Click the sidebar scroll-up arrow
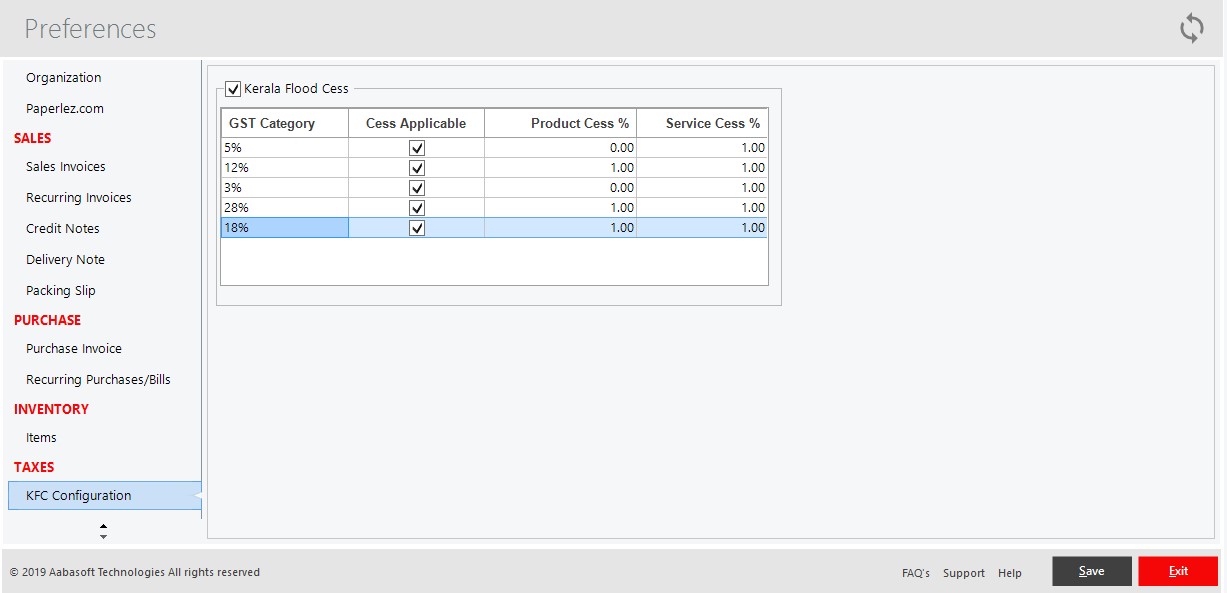 pyautogui.click(x=103, y=526)
